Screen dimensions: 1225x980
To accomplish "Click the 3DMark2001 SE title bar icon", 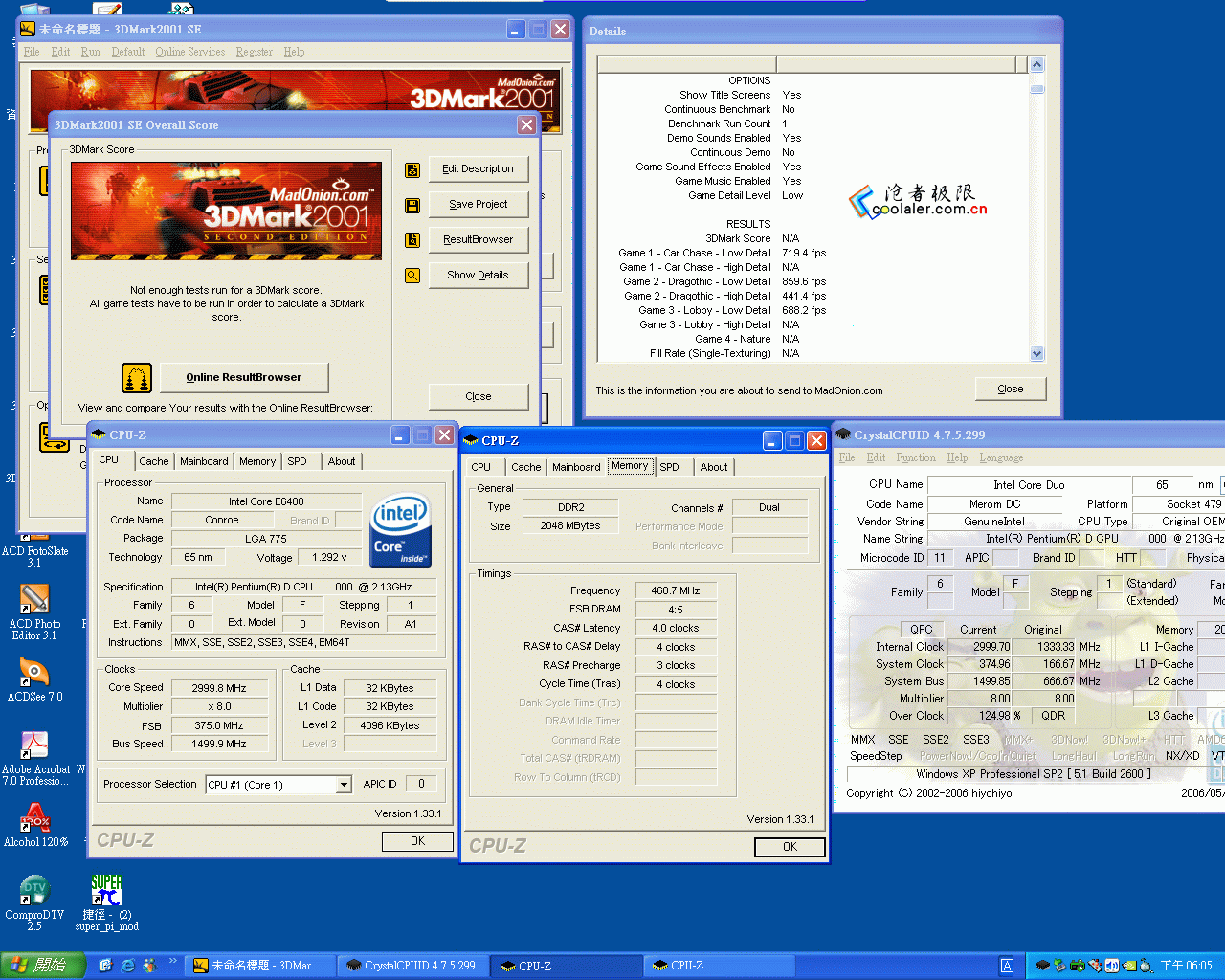I will [x=28, y=29].
